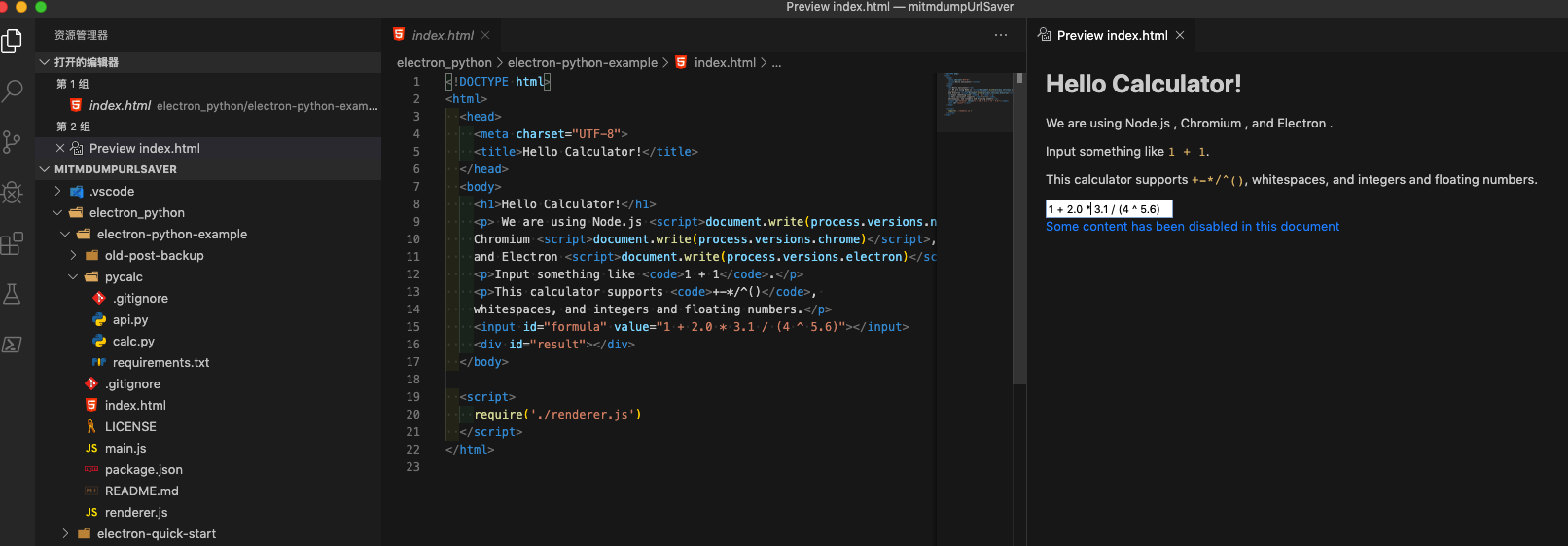Open index.html from the open editors list
This screenshot has width=1568, height=546.
tap(208, 105)
